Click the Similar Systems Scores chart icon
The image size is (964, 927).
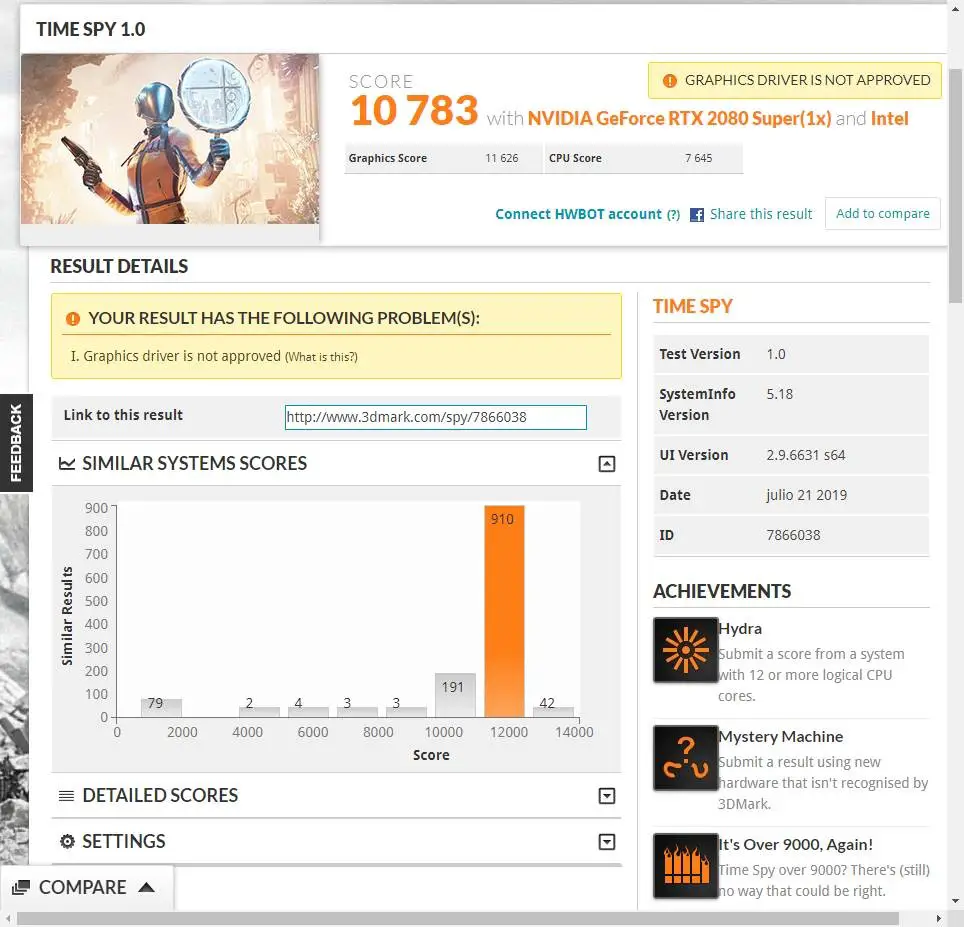pyautogui.click(x=66, y=463)
